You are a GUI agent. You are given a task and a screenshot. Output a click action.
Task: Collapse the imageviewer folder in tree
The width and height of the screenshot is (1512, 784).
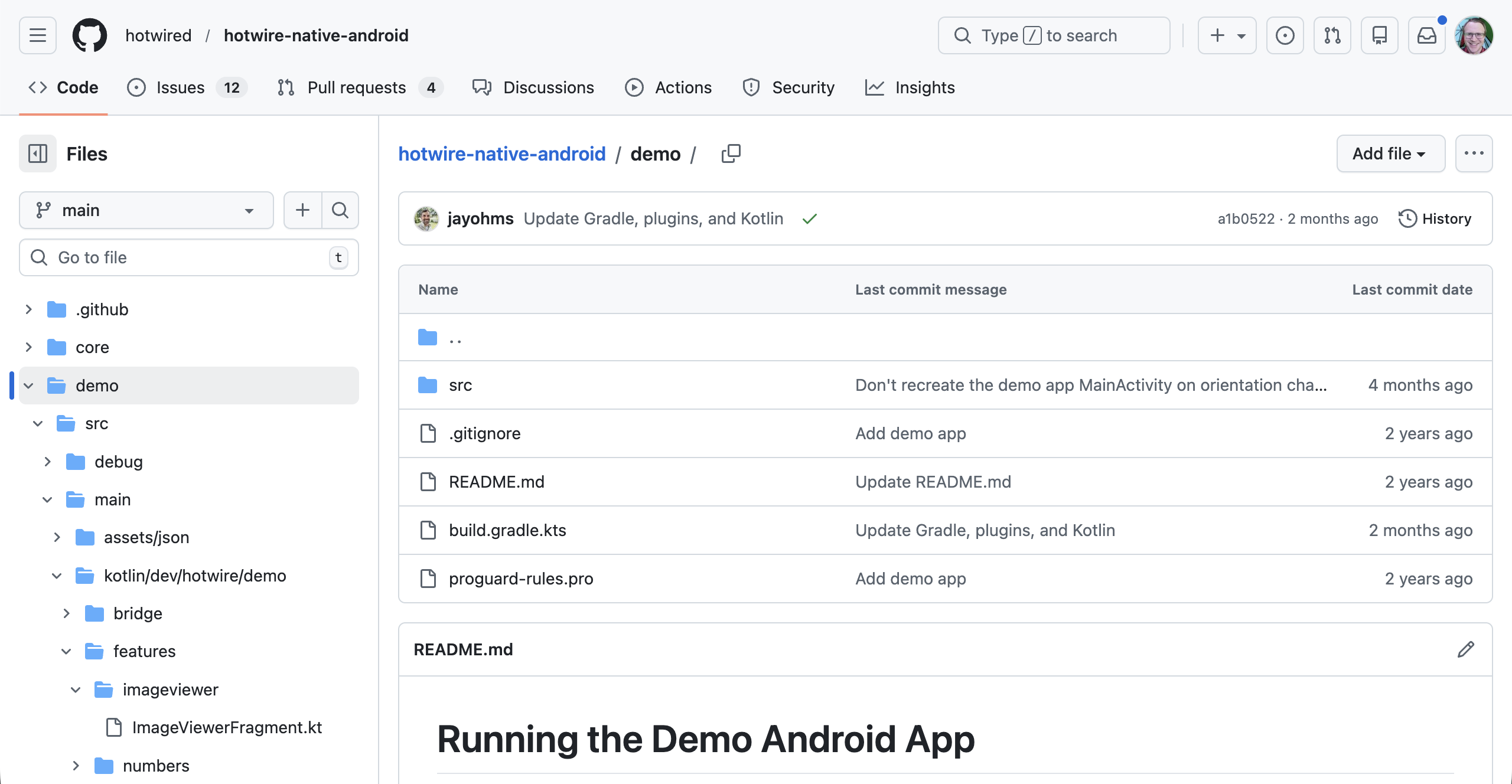pyautogui.click(x=76, y=690)
